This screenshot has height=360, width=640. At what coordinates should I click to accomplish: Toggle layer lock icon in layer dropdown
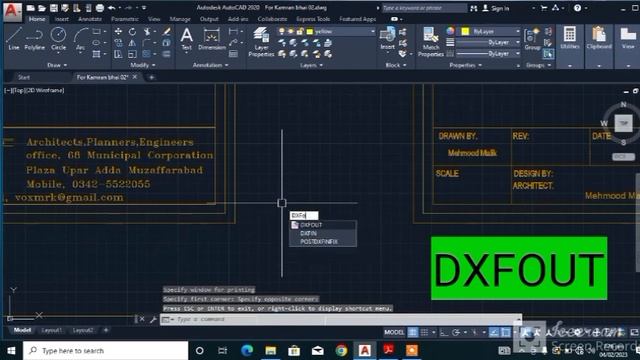pyautogui.click(x=300, y=31)
